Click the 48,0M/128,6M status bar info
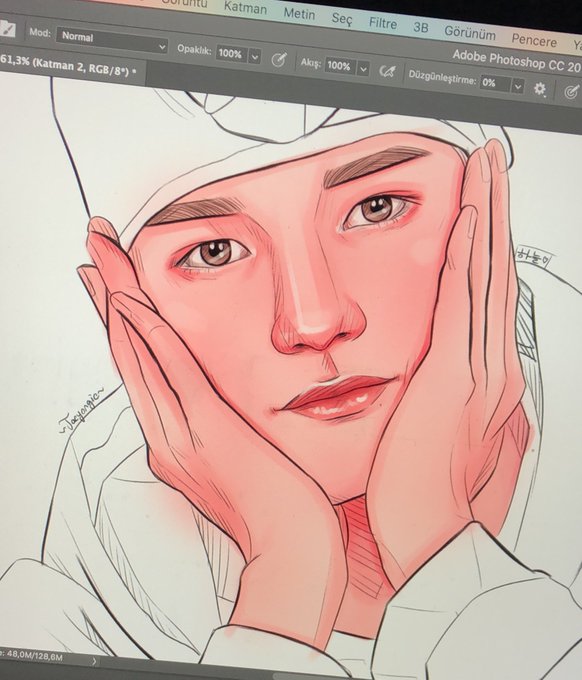Screen dimensions: 582x680 click(35, 656)
